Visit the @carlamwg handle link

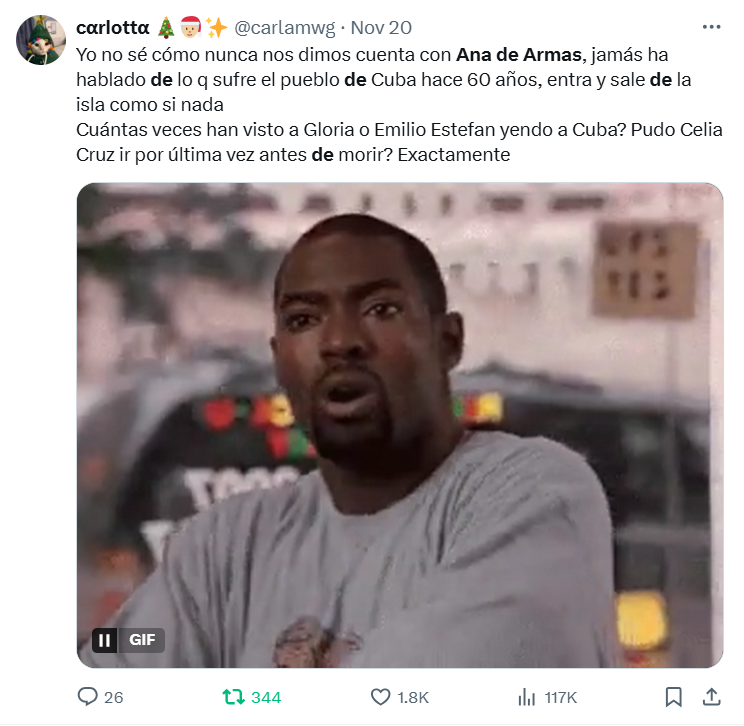pyautogui.click(x=285, y=28)
